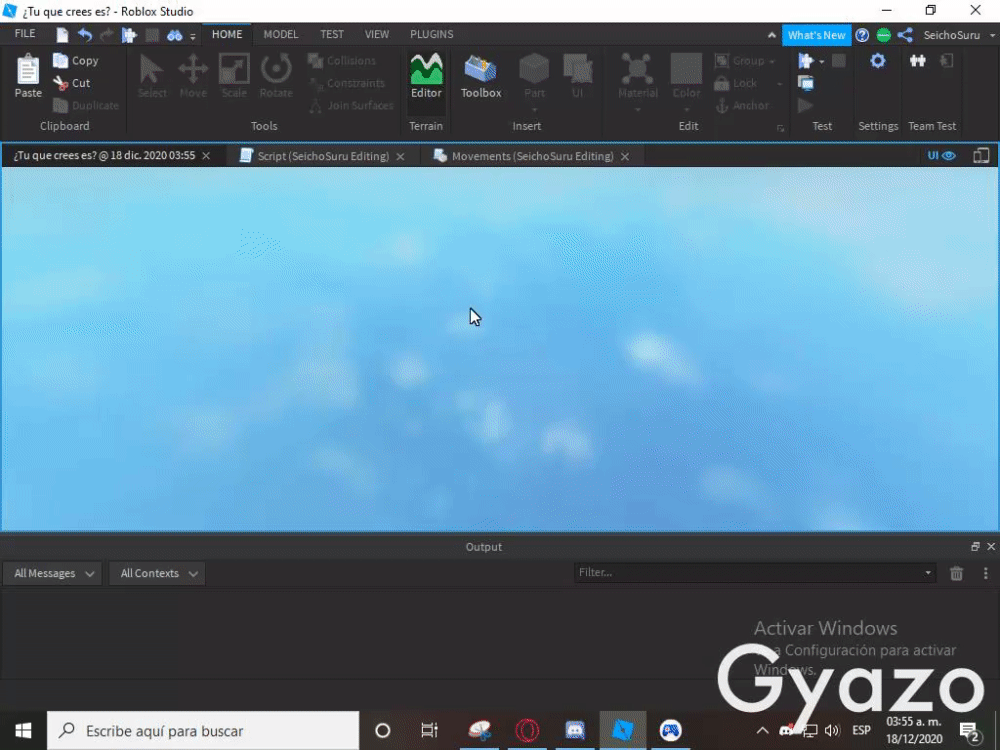Toggle Constraints in the Tools section
Viewport: 1000px width, 750px height.
pyautogui.click(x=347, y=83)
